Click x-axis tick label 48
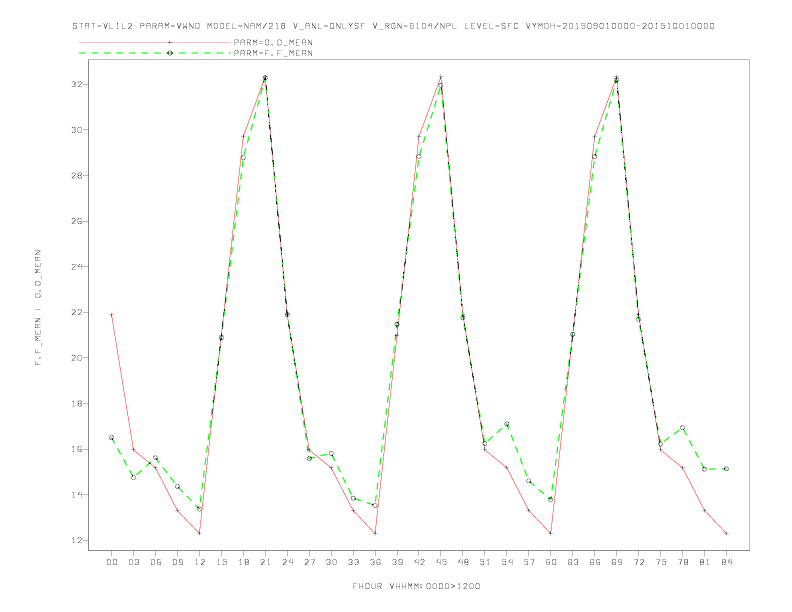 click(463, 562)
